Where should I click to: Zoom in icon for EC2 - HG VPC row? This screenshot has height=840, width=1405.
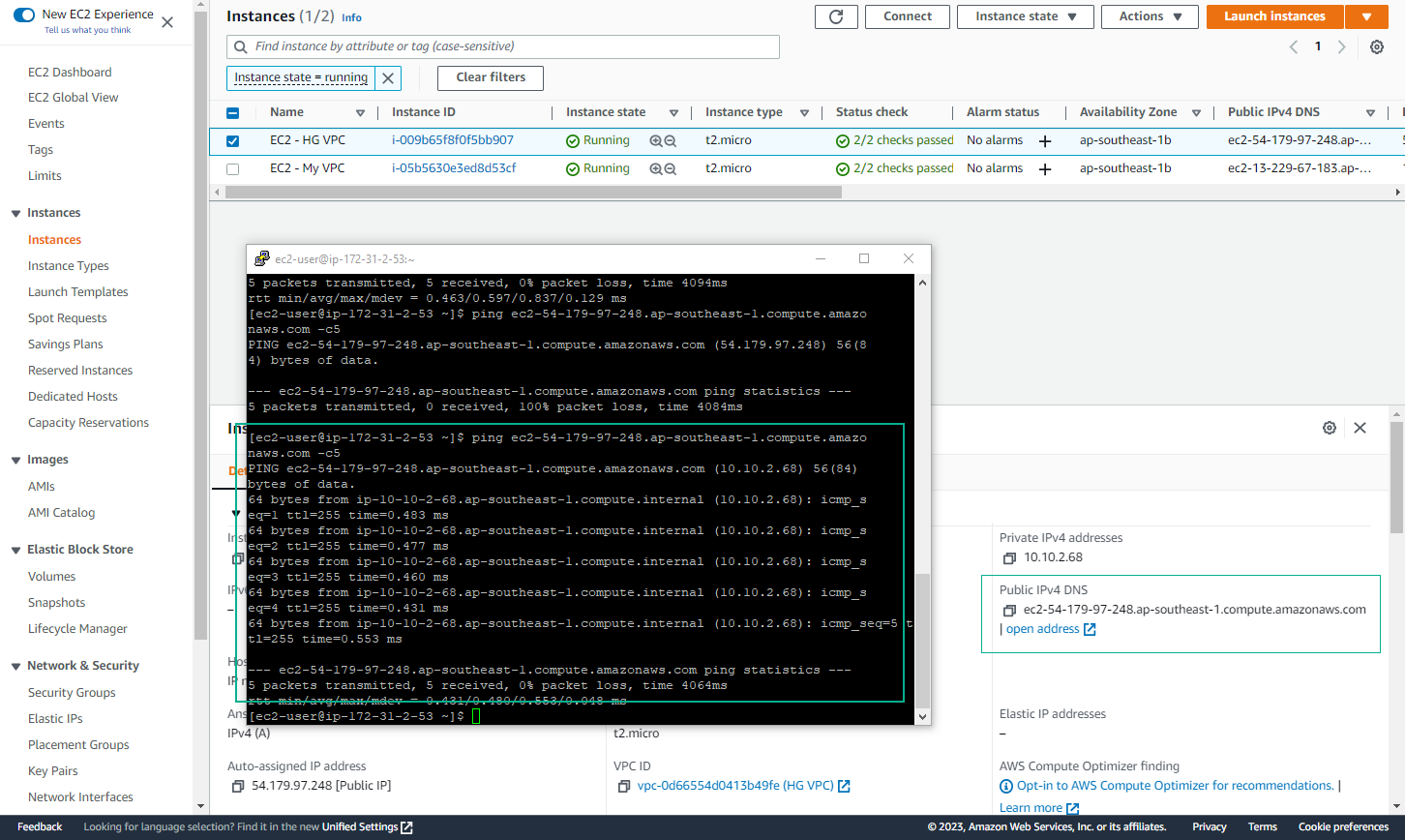coord(656,141)
